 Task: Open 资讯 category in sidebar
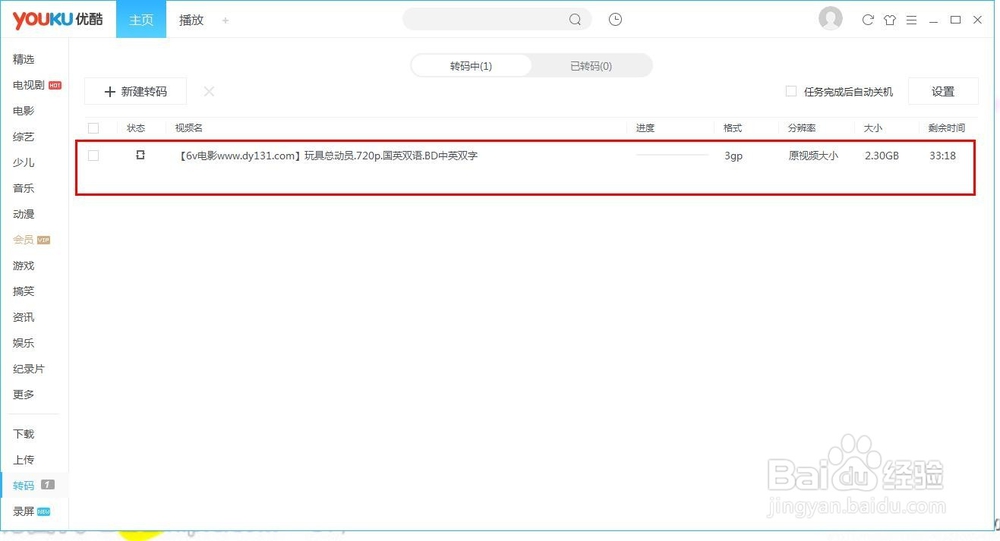click(x=24, y=317)
